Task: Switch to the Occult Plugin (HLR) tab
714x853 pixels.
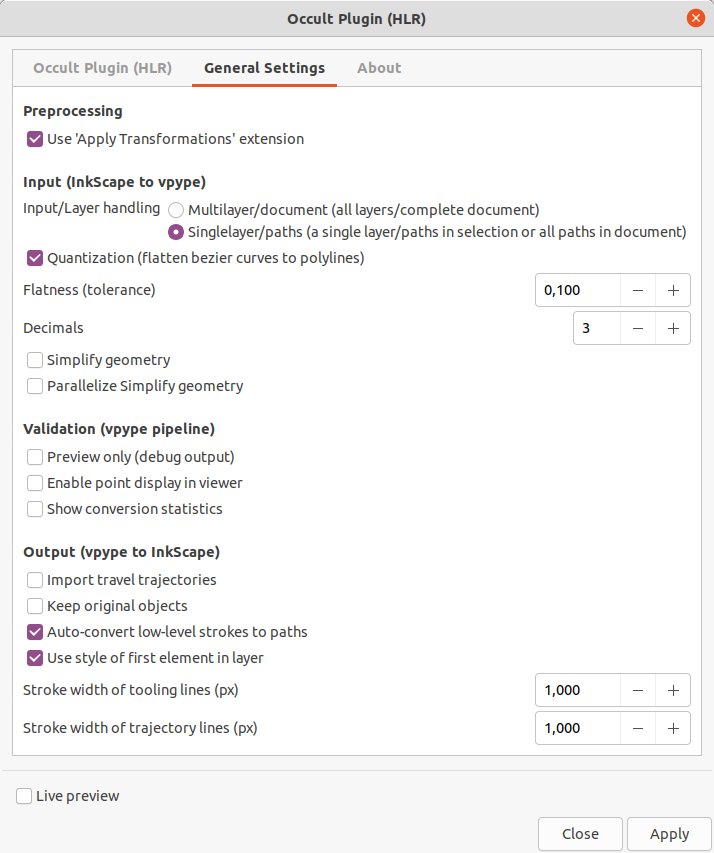Action: (x=102, y=68)
